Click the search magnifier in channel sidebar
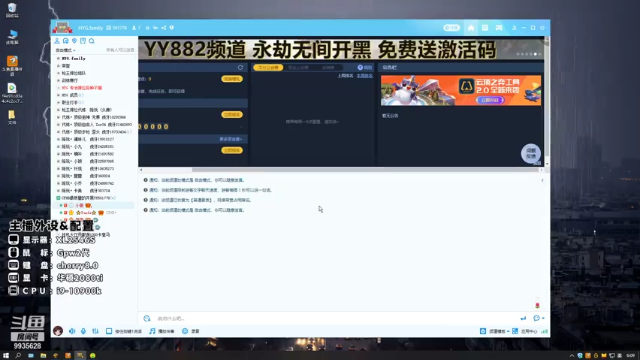This screenshot has width=640, height=360. 91,41
